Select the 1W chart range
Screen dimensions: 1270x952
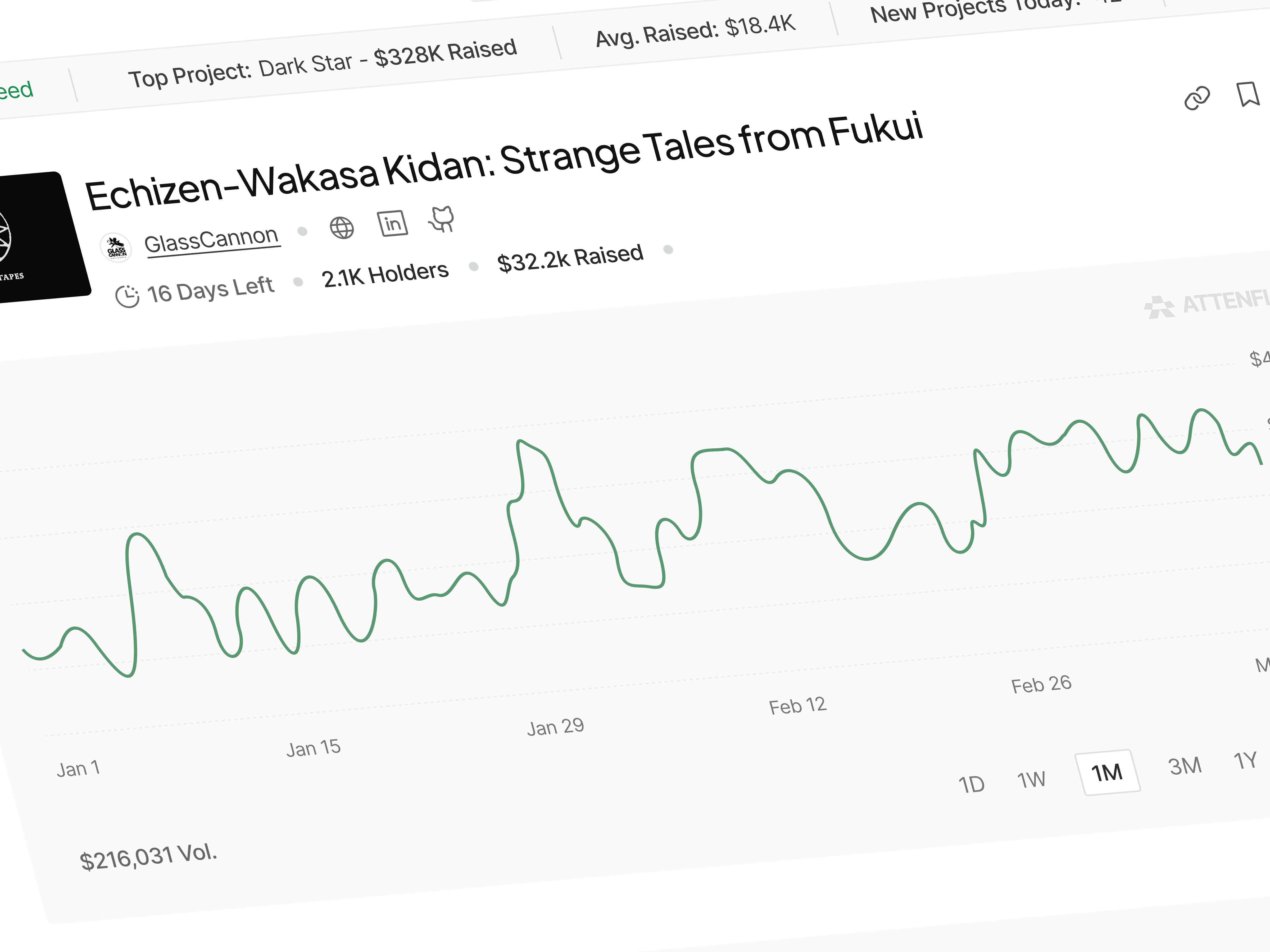1031,779
